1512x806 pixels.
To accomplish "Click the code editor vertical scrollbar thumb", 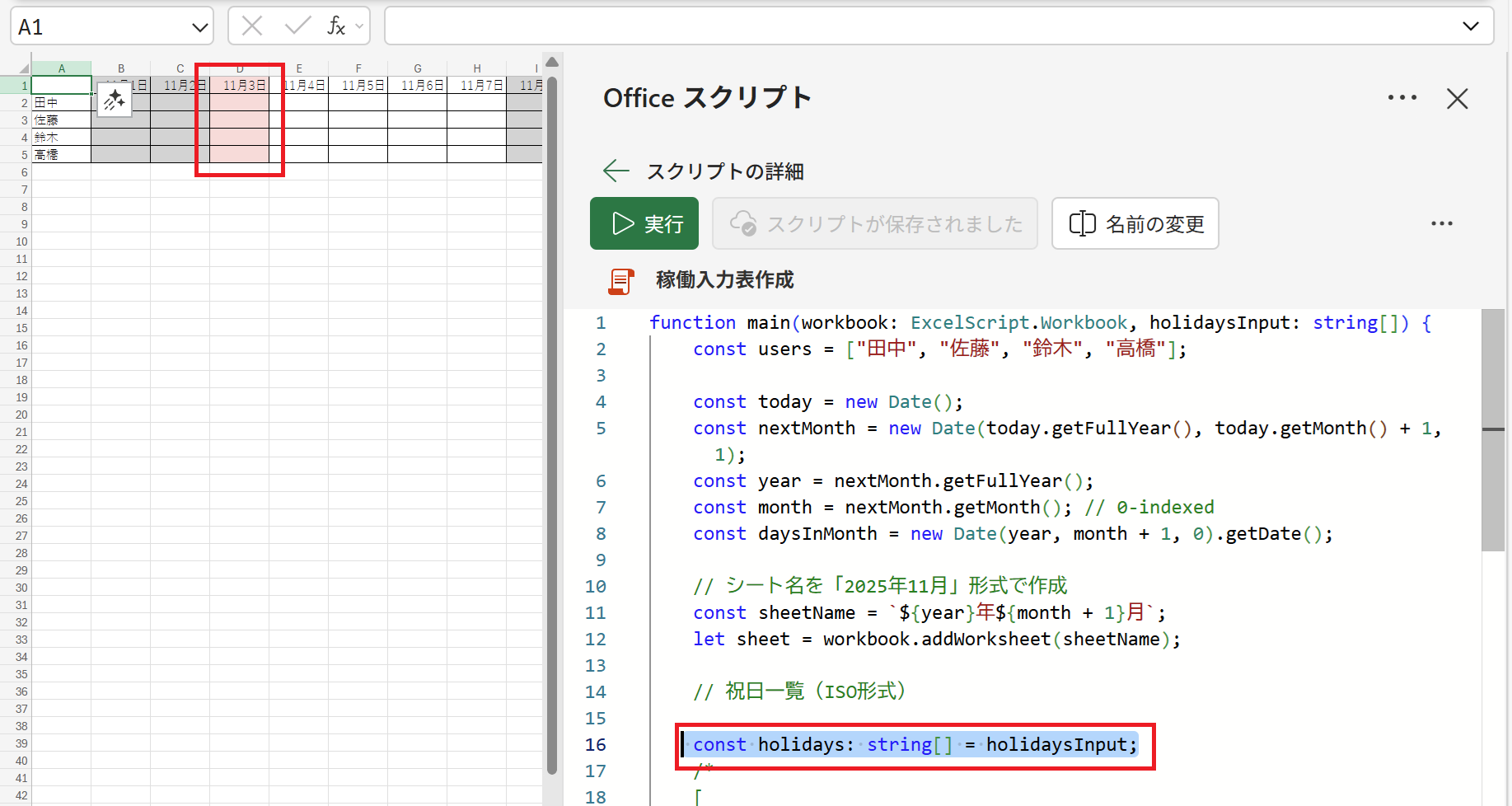I will [1493, 430].
